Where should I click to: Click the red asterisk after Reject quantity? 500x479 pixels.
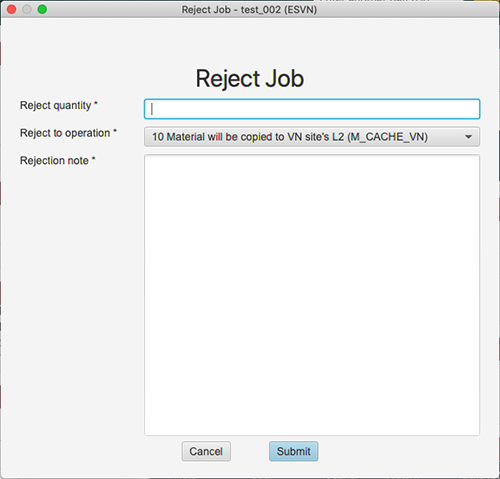click(96, 103)
